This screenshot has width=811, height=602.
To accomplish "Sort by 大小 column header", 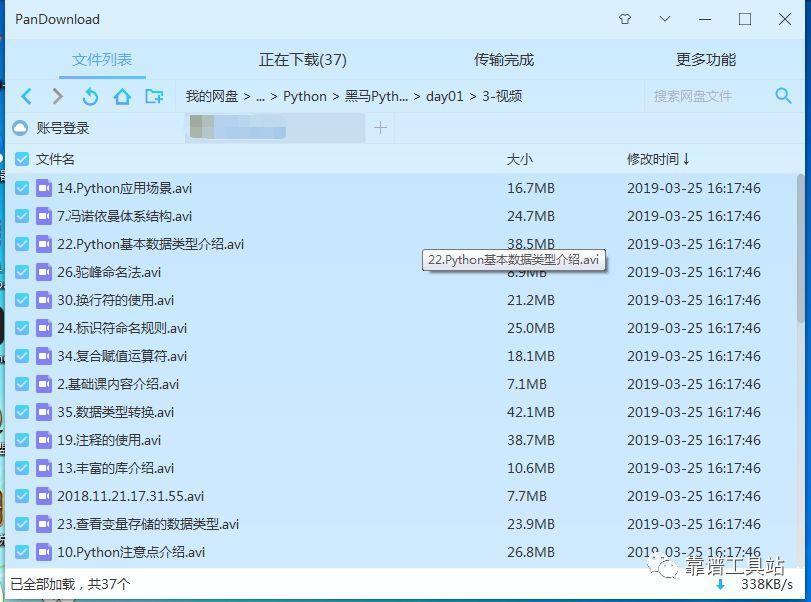I will (x=519, y=159).
